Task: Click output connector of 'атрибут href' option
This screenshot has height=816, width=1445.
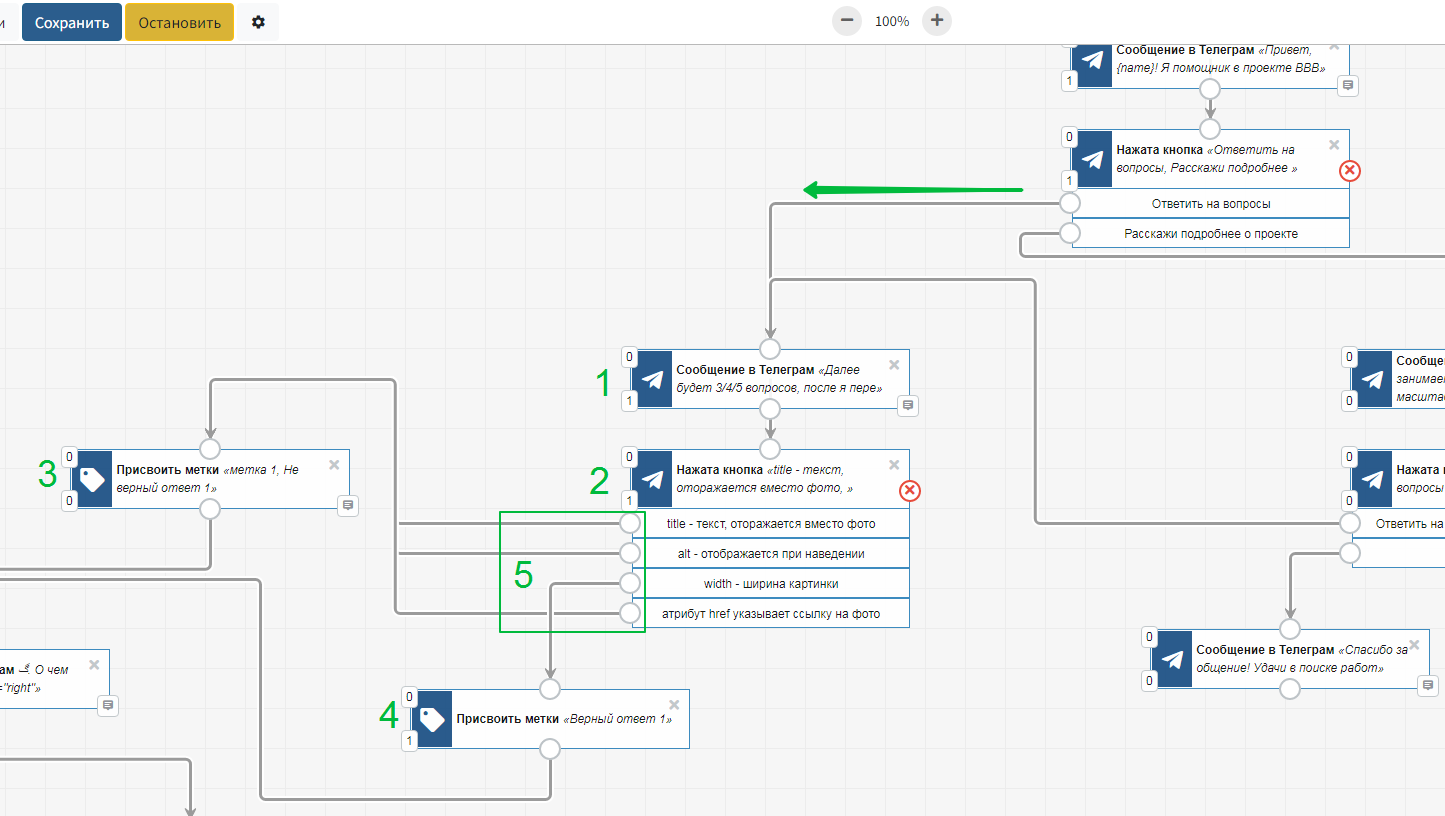Action: pyautogui.click(x=630, y=613)
